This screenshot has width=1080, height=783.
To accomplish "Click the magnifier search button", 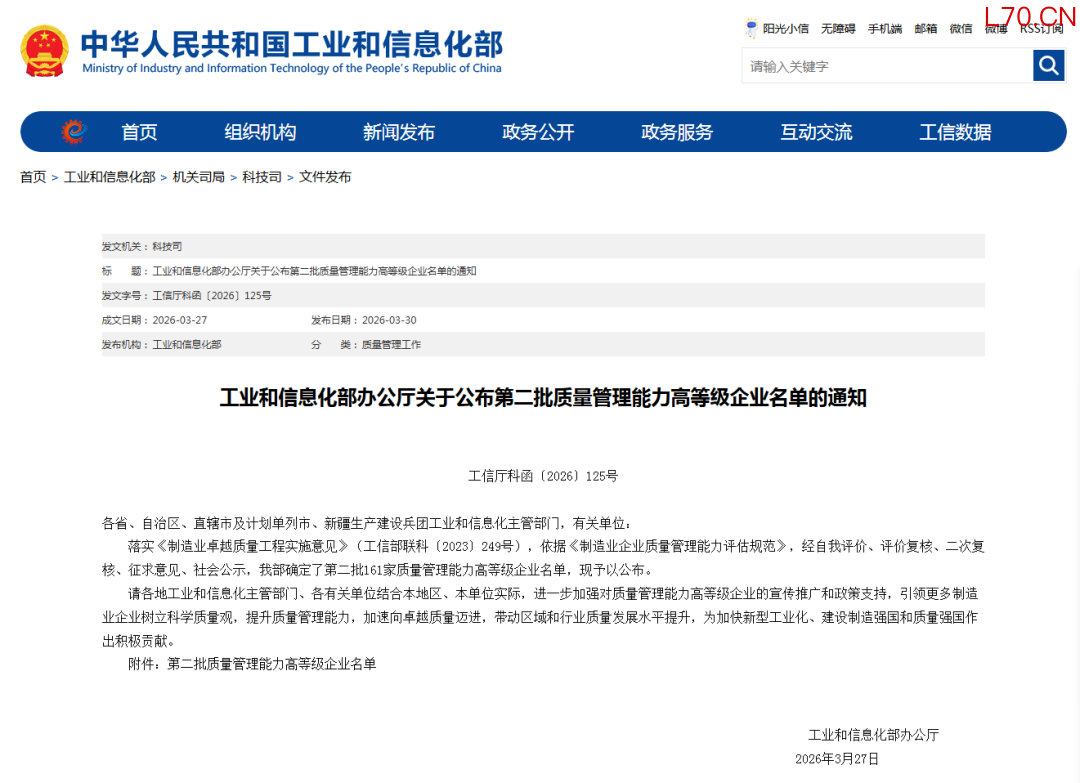I will pos(1048,66).
